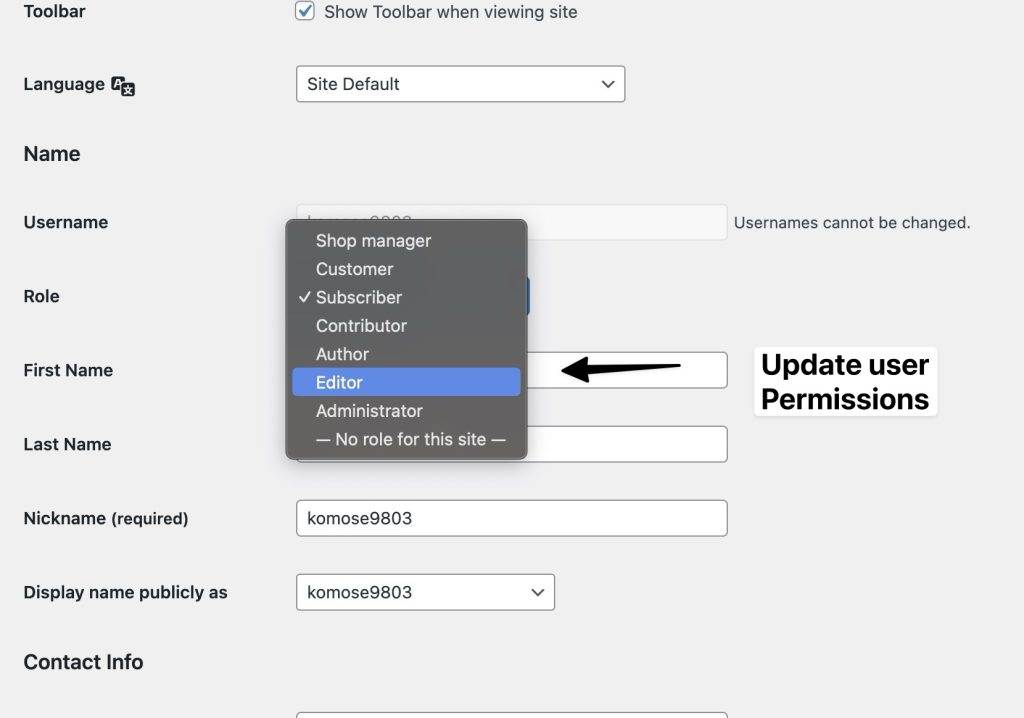Select the Customer role option

354,269
